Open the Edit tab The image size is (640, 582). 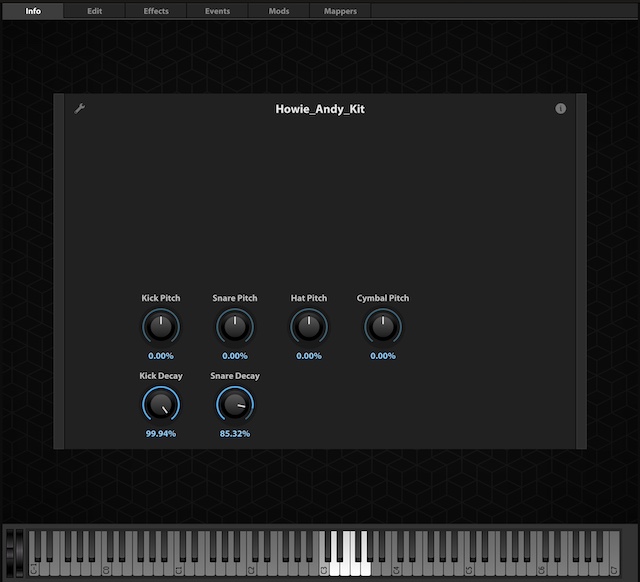[94, 11]
